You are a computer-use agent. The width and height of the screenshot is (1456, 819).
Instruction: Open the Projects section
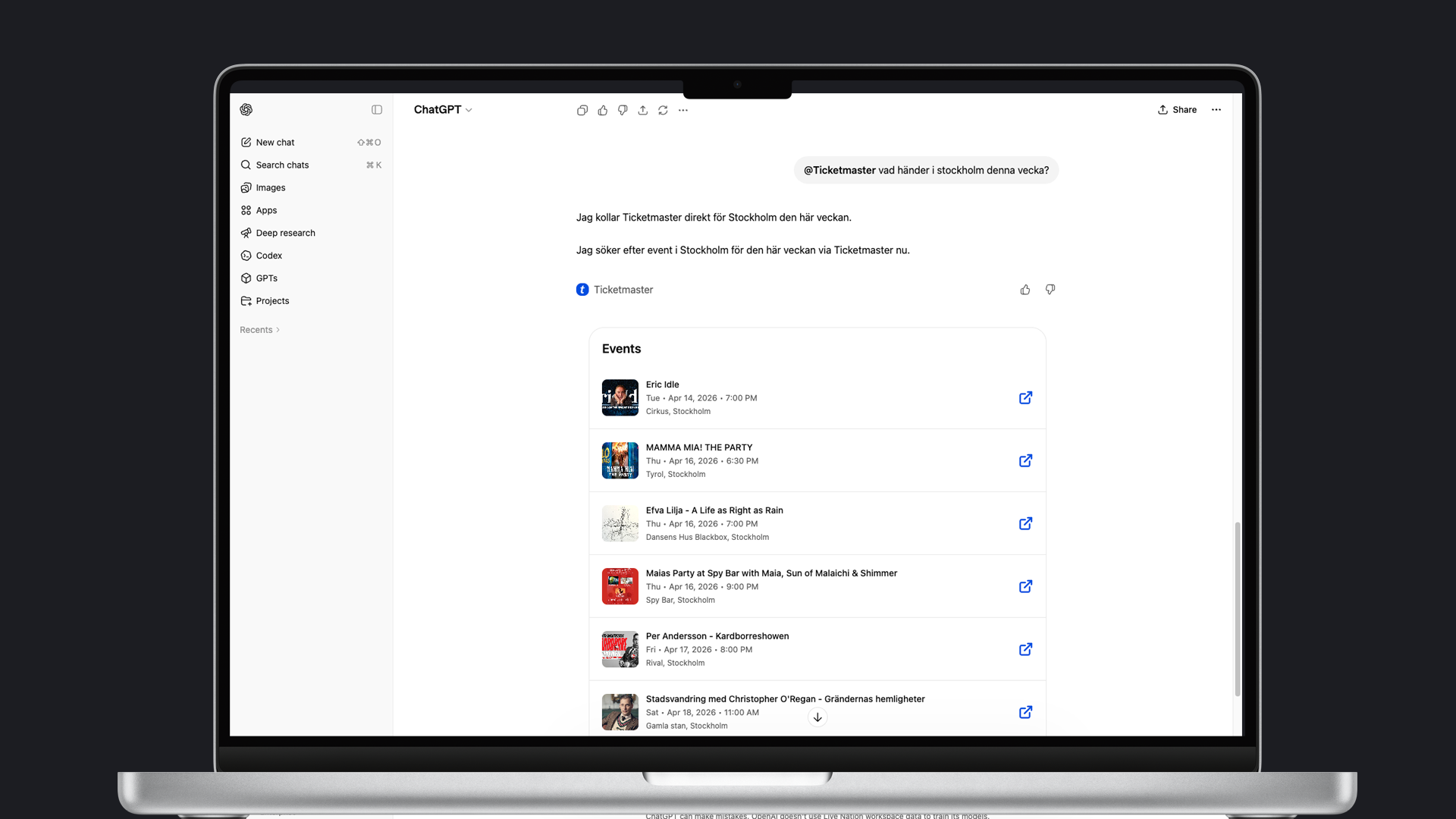click(272, 300)
